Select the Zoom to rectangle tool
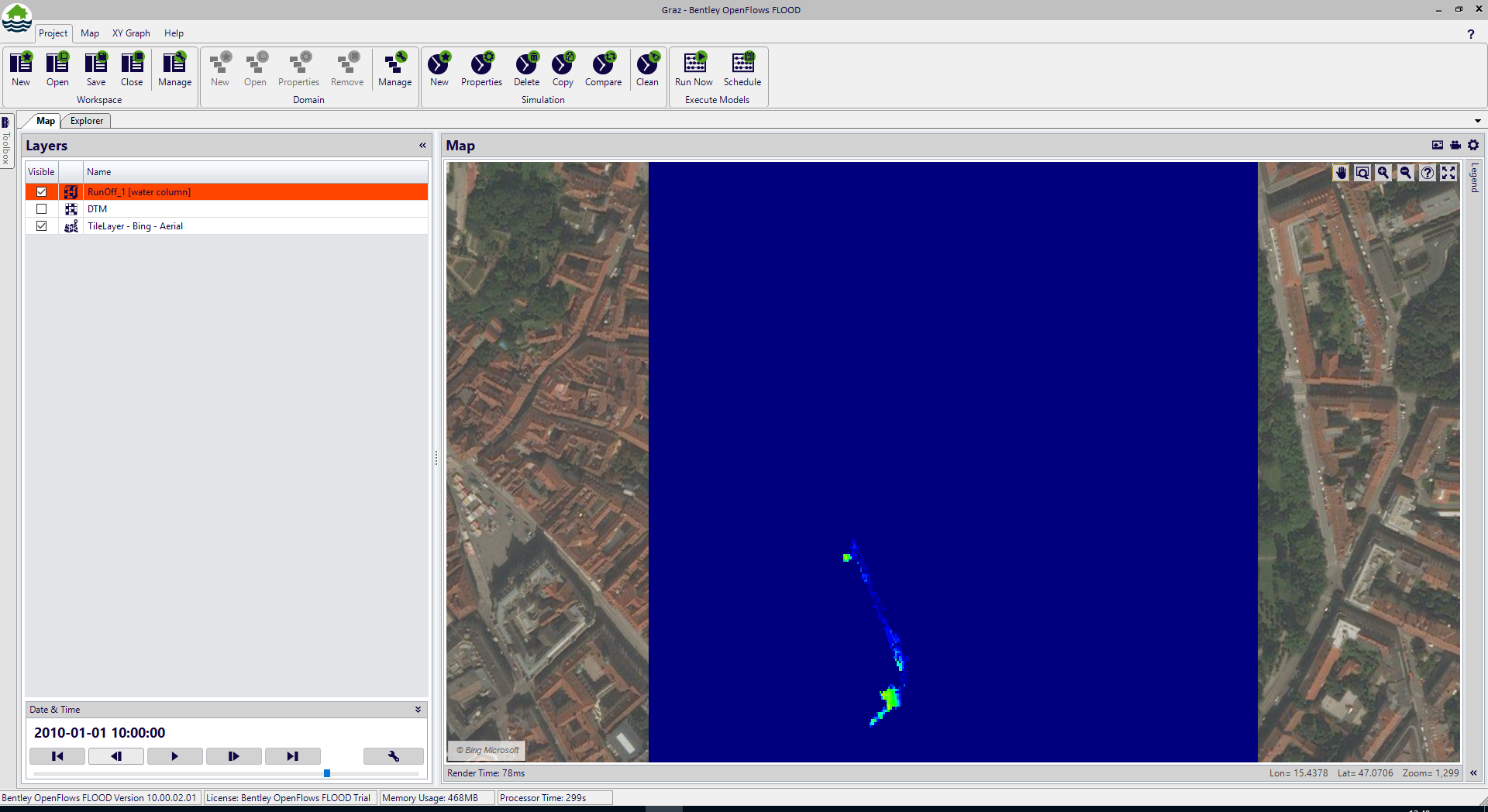The image size is (1488, 812). click(x=1362, y=173)
